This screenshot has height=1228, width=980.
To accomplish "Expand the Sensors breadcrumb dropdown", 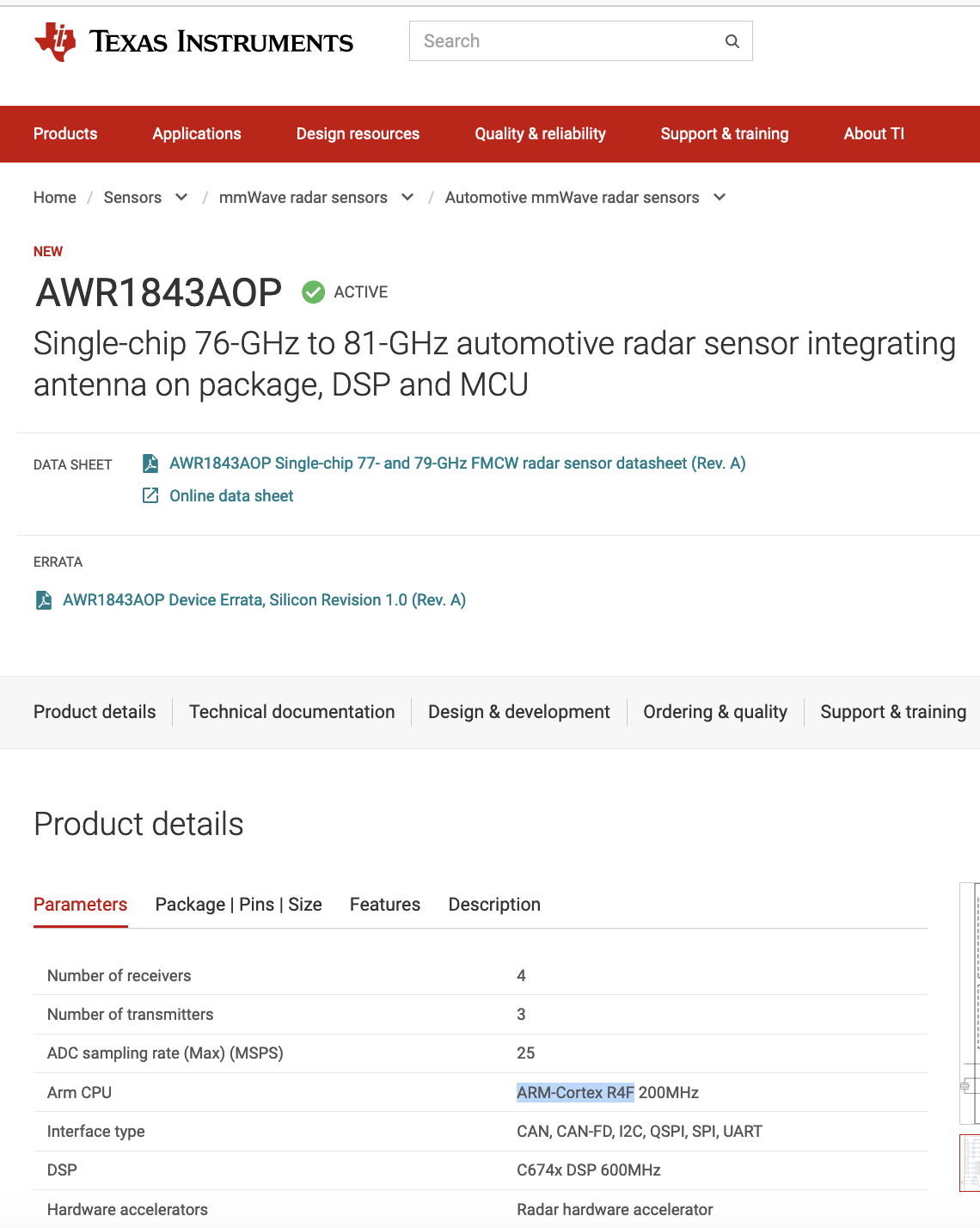I will coord(181,198).
